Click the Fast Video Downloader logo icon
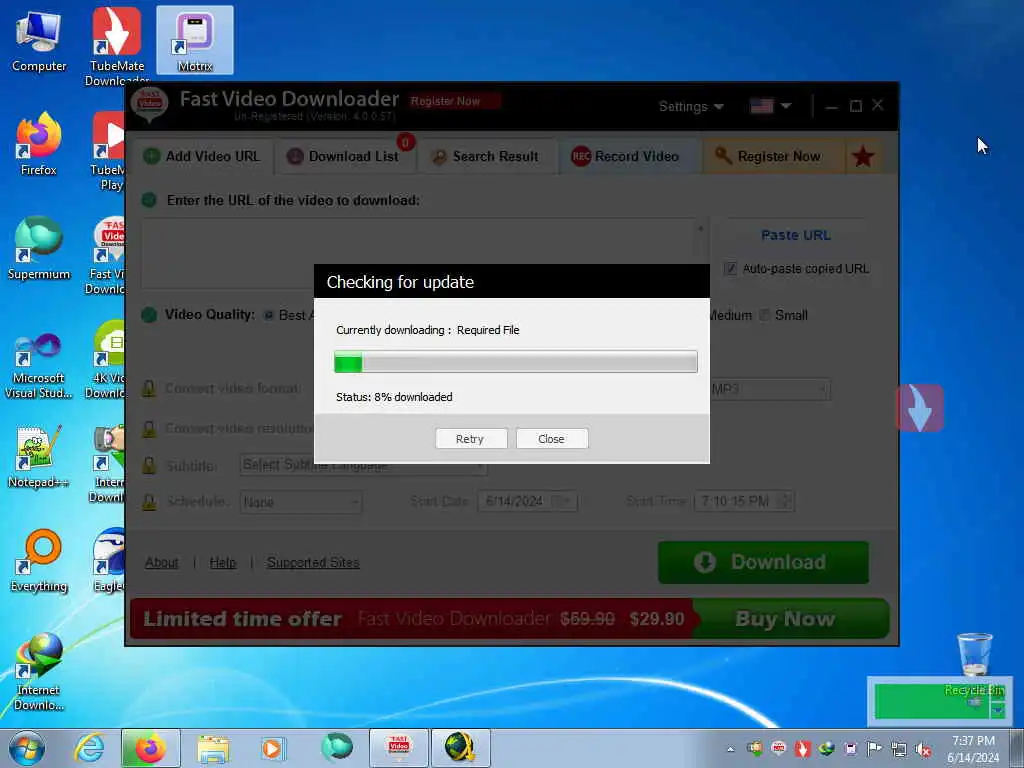Viewport: 1024px width, 768px height. (150, 104)
